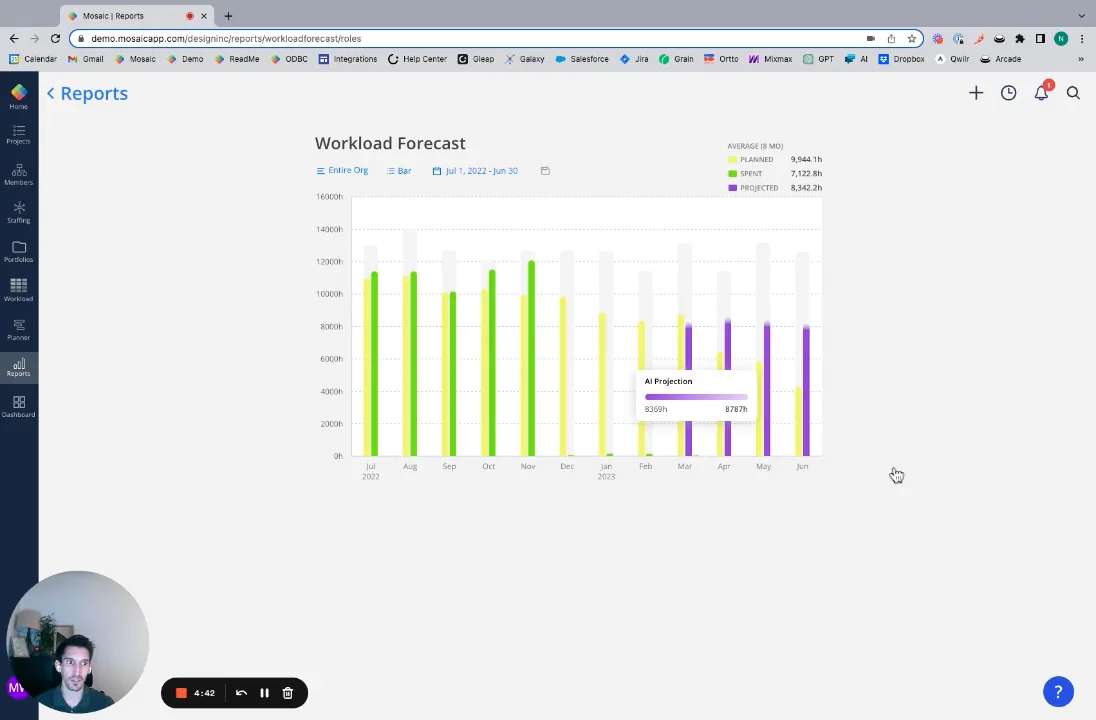This screenshot has width=1096, height=720.
Task: Open the ReadMe bookmark
Action: (237, 59)
